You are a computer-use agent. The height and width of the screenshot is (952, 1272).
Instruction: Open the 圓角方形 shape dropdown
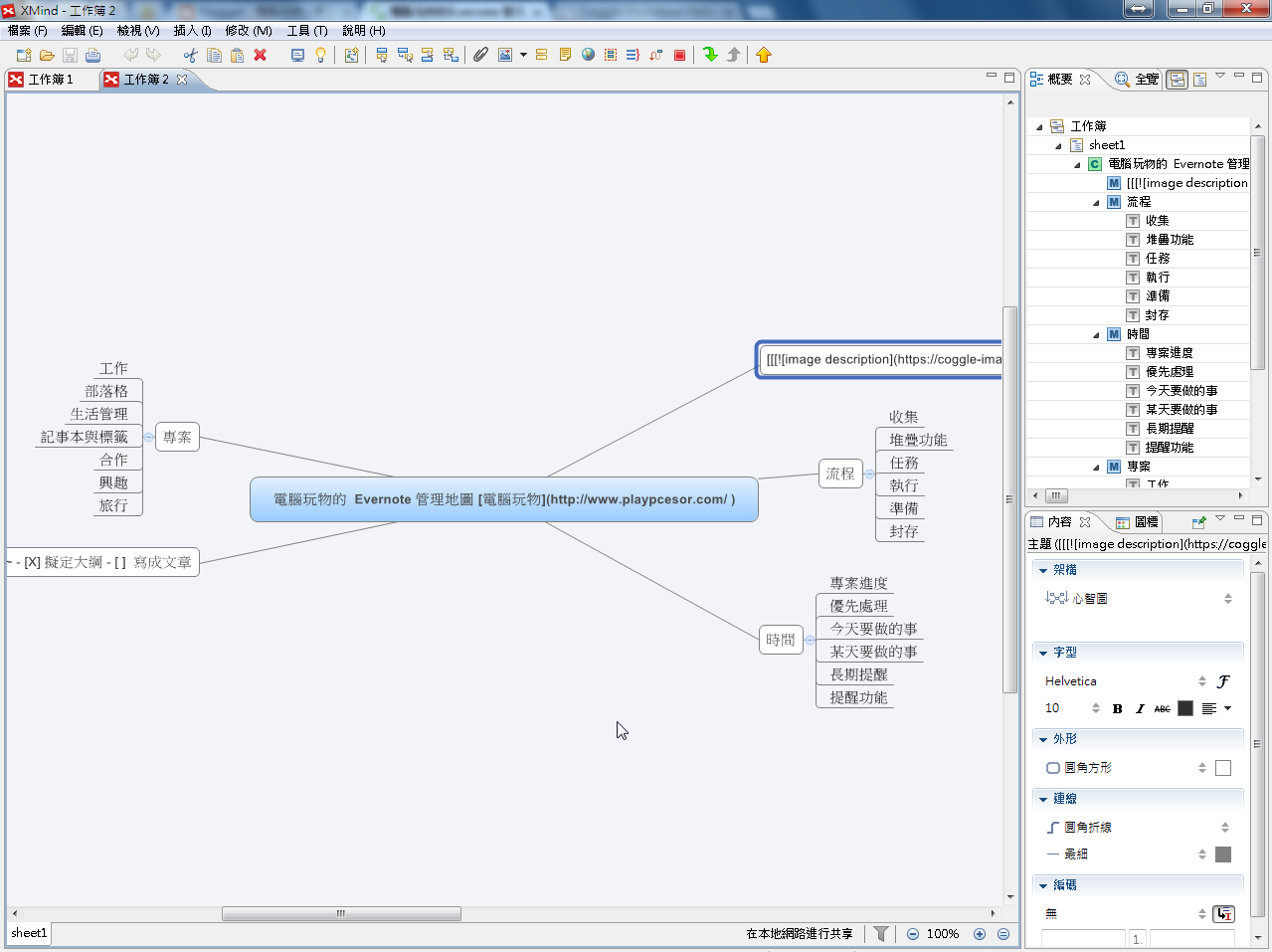(1202, 768)
